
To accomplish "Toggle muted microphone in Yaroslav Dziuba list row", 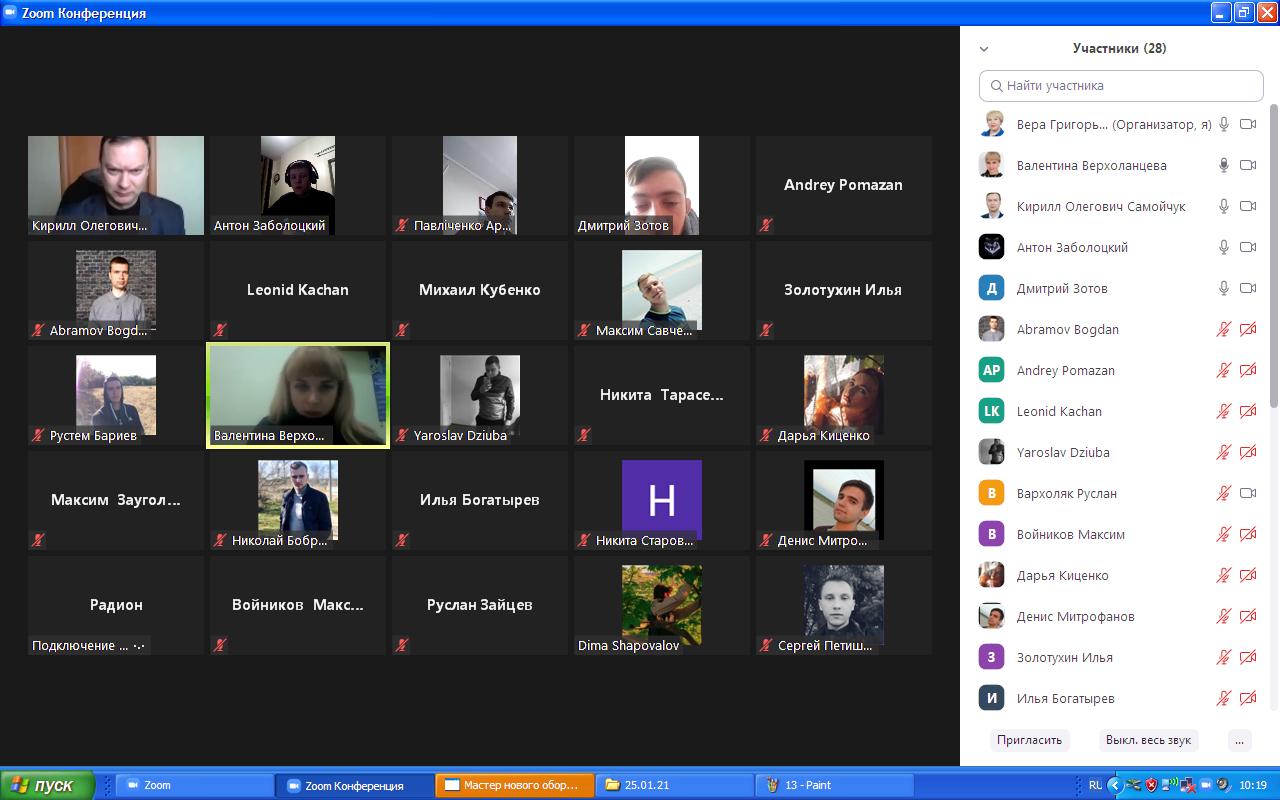I will [1223, 452].
